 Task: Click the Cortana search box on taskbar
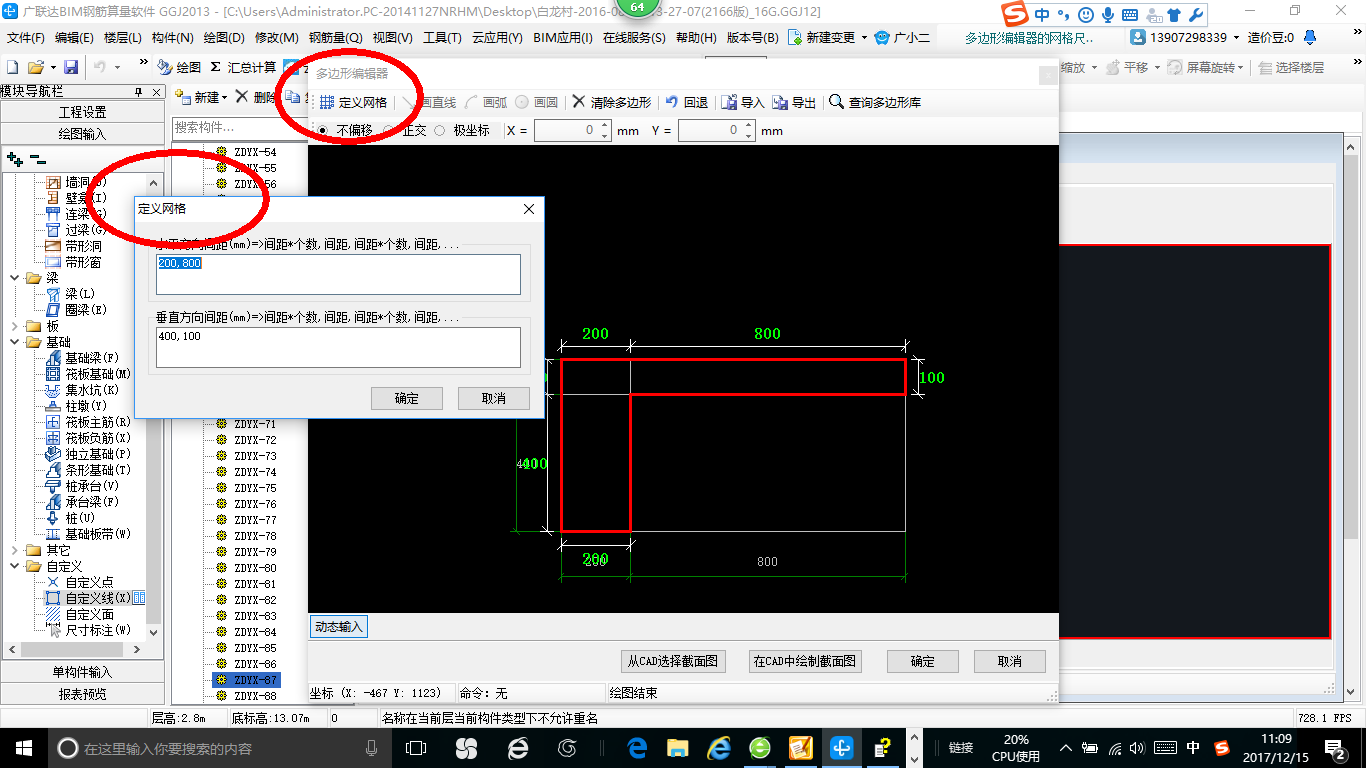pyautogui.click(x=220, y=748)
